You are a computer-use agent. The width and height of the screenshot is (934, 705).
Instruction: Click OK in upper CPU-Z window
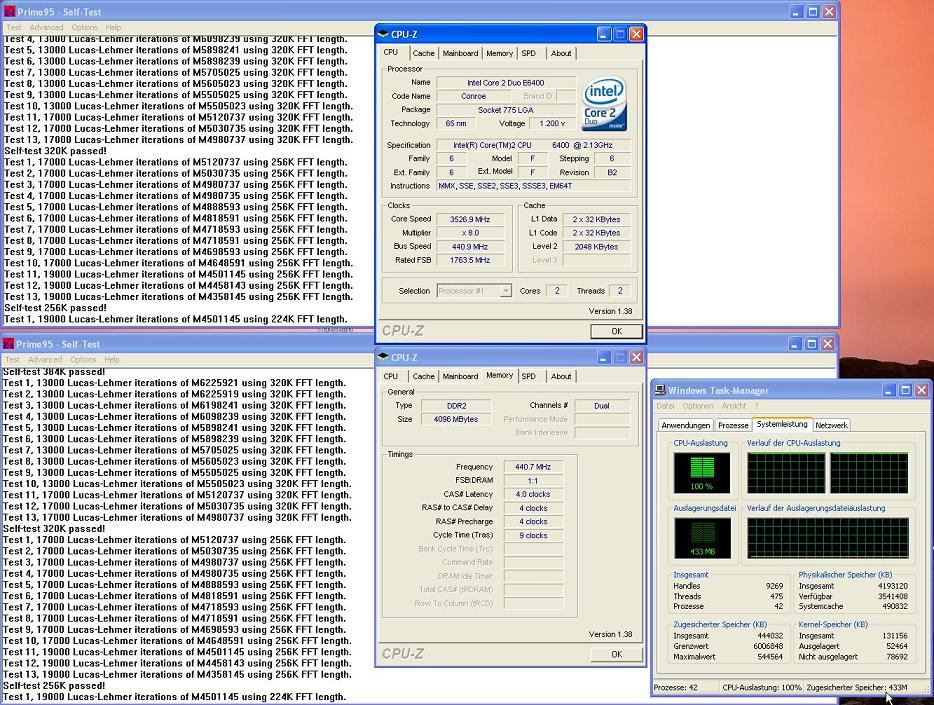coord(617,332)
